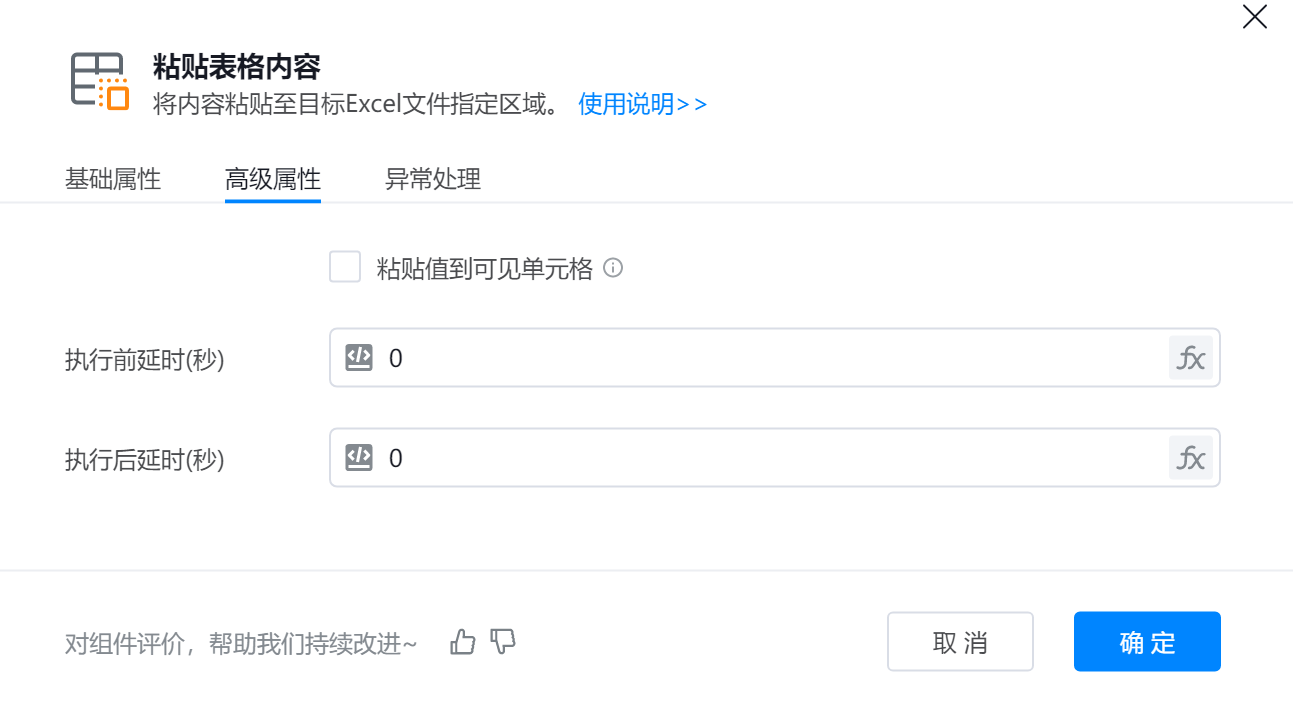
Task: Open the 异常处理 tab
Action: click(x=433, y=180)
